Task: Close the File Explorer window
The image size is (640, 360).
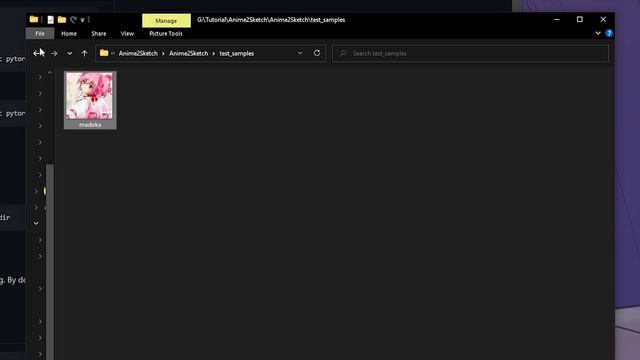Action: [603, 19]
